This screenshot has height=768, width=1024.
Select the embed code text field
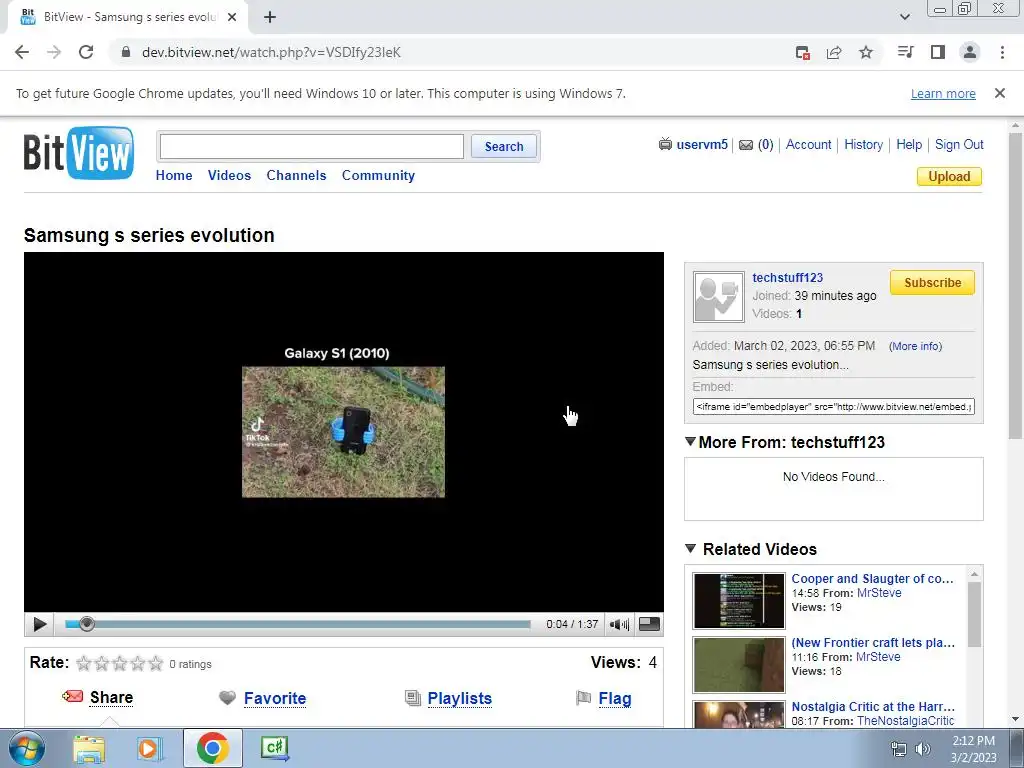pos(833,406)
